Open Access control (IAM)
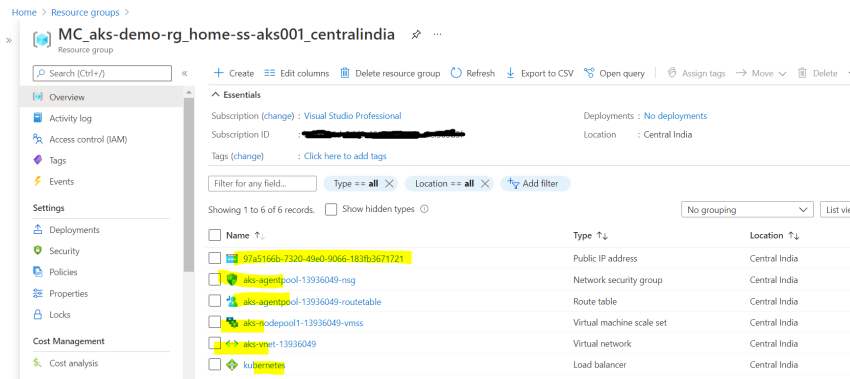The width and height of the screenshot is (850, 379). point(88,139)
